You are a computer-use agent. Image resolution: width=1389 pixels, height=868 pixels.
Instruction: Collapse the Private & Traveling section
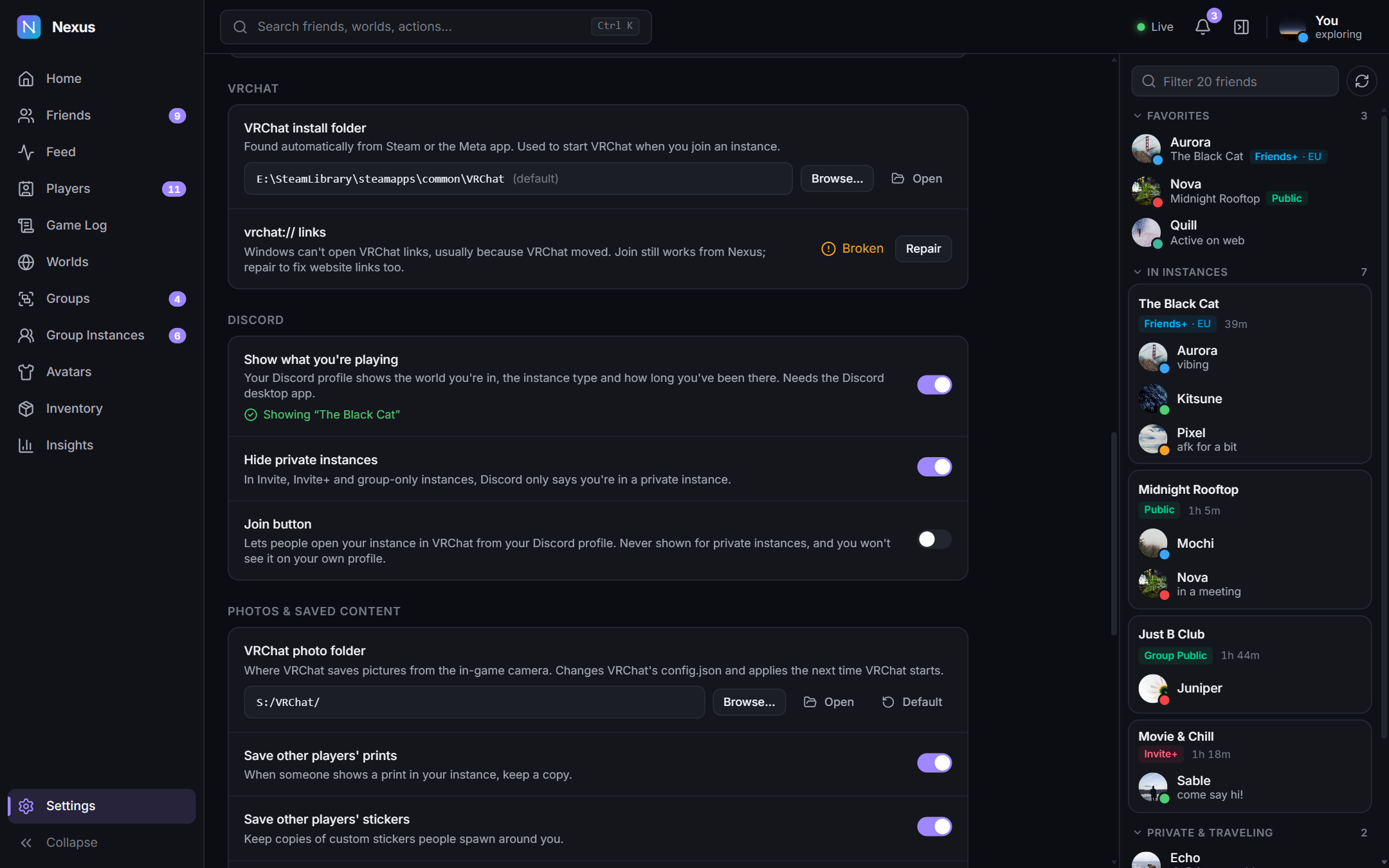click(1249, 833)
